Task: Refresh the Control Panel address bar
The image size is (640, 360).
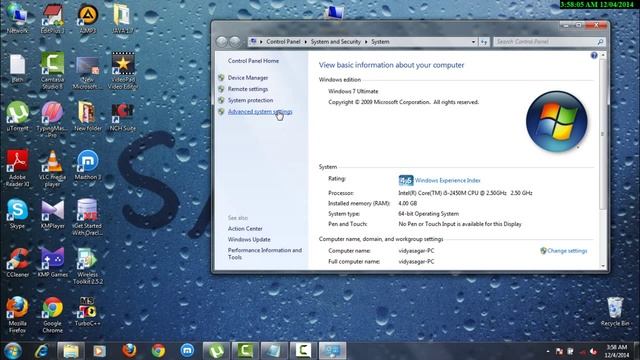Action: pos(484,42)
